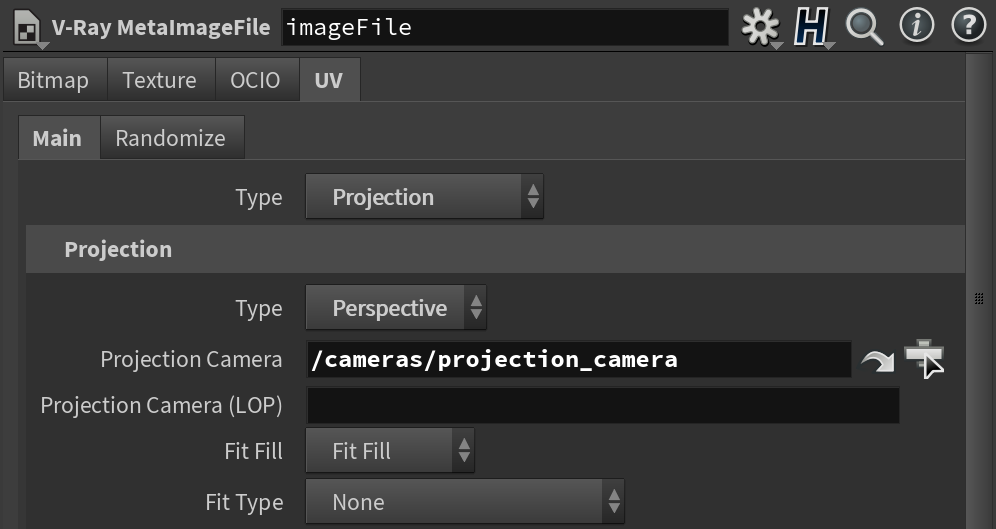Open the UV Type Projection dropdown

coord(424,197)
